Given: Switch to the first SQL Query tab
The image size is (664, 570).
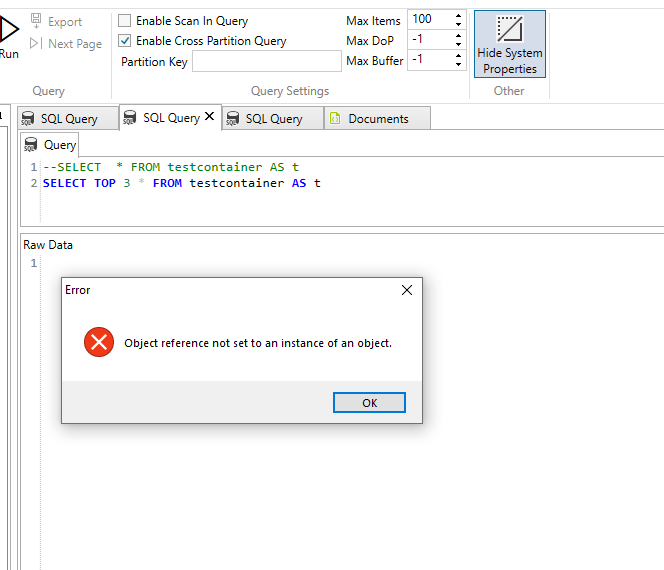Looking at the screenshot, I should [68, 119].
